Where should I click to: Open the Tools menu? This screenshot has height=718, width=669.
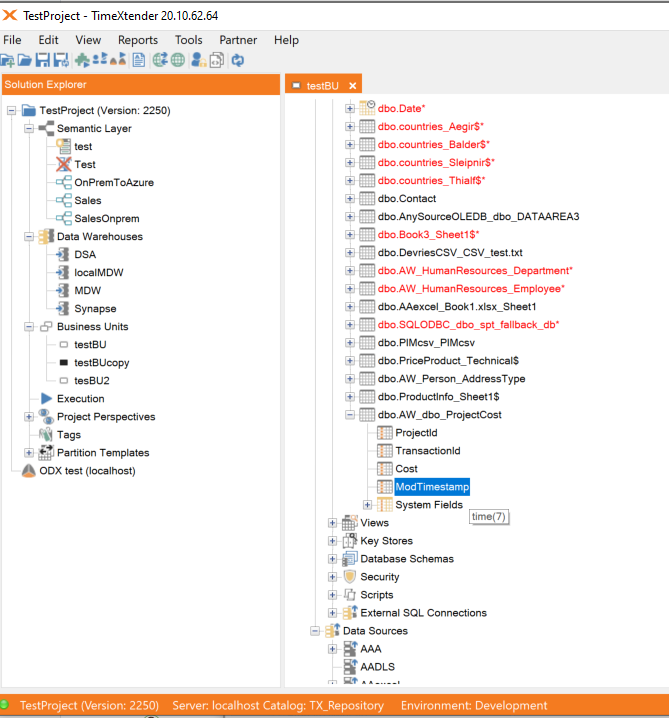click(189, 40)
